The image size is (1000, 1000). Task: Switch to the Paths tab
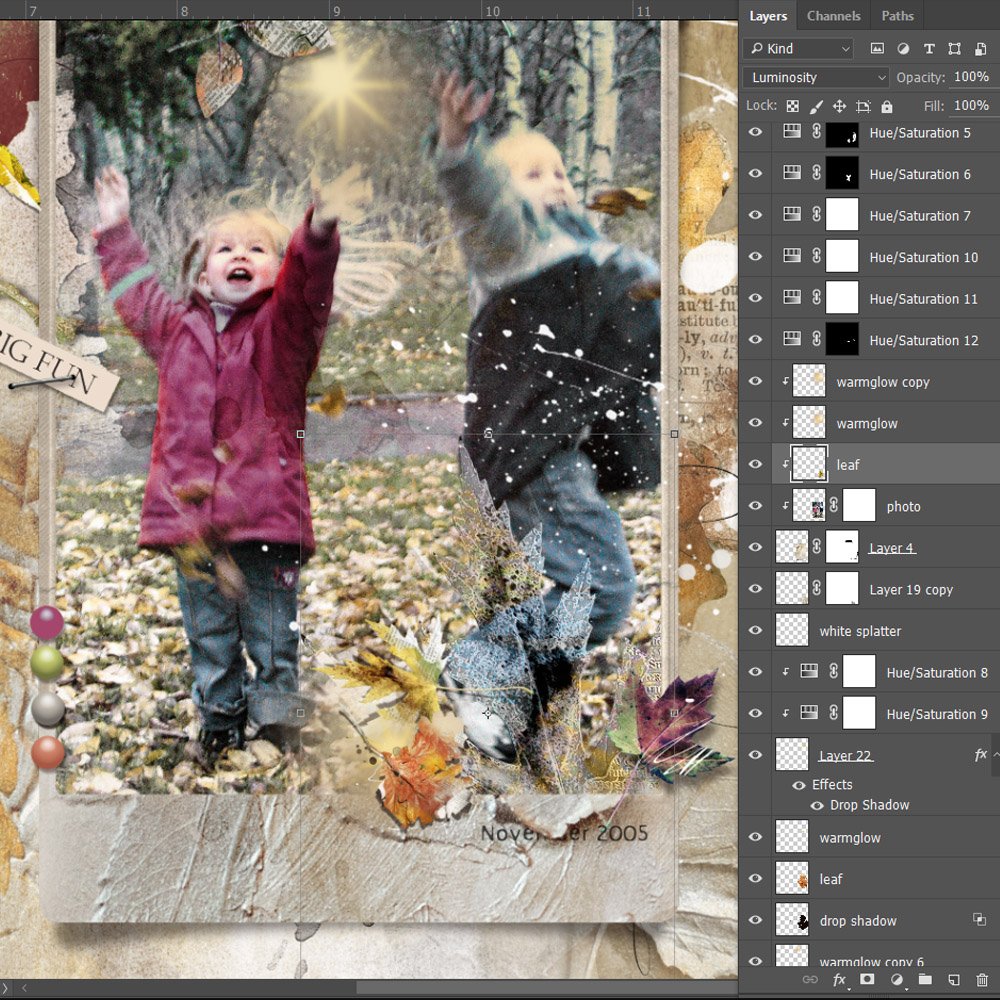[x=897, y=16]
